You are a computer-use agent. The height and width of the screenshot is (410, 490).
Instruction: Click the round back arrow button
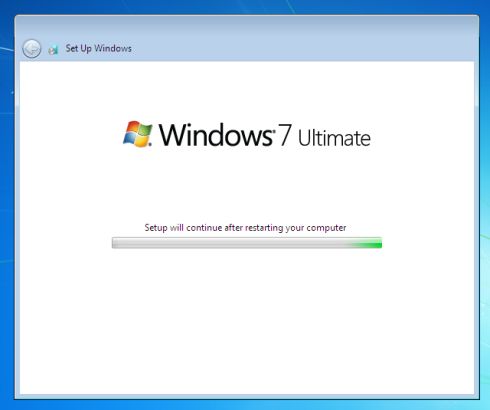click(32, 49)
